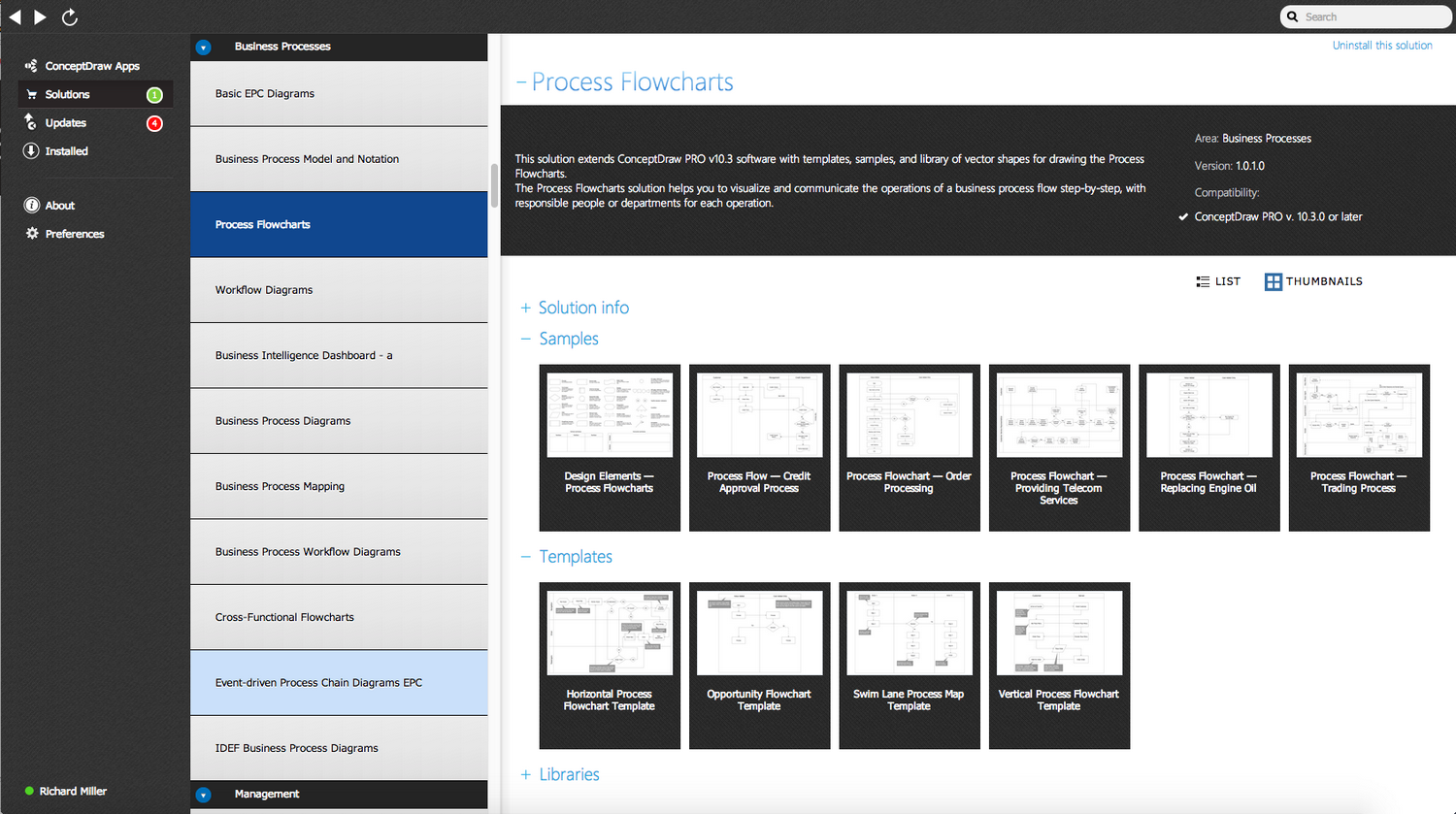Click Uninstall this solution link

pos(1382,46)
